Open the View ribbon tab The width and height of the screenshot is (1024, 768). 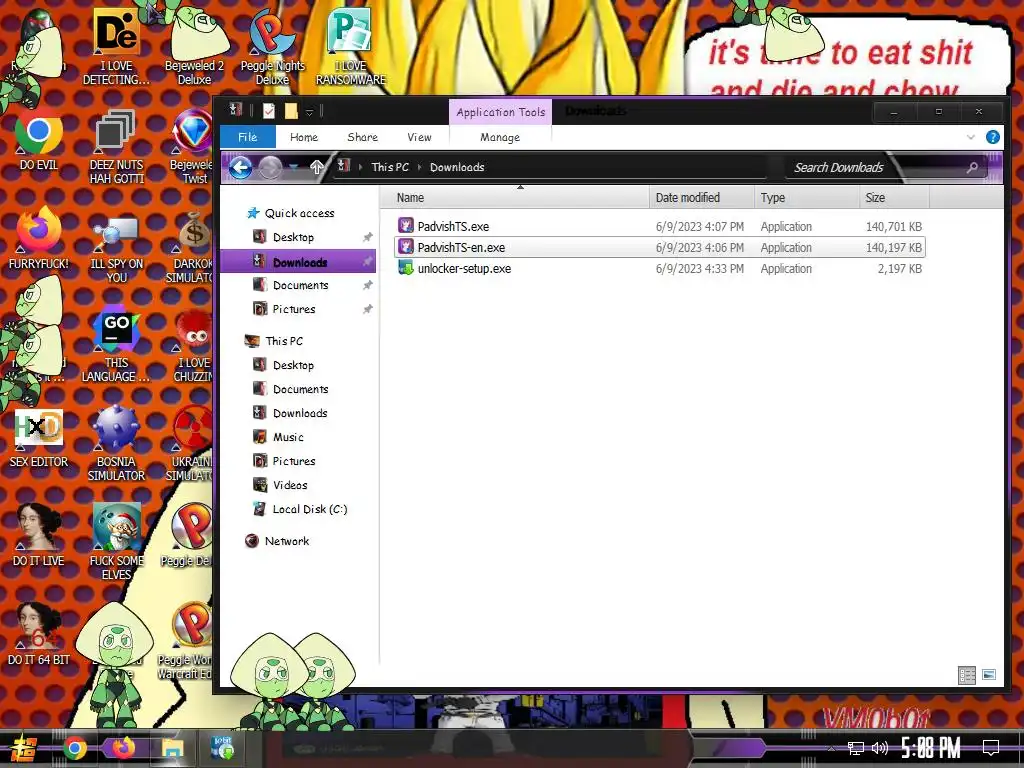(x=419, y=137)
